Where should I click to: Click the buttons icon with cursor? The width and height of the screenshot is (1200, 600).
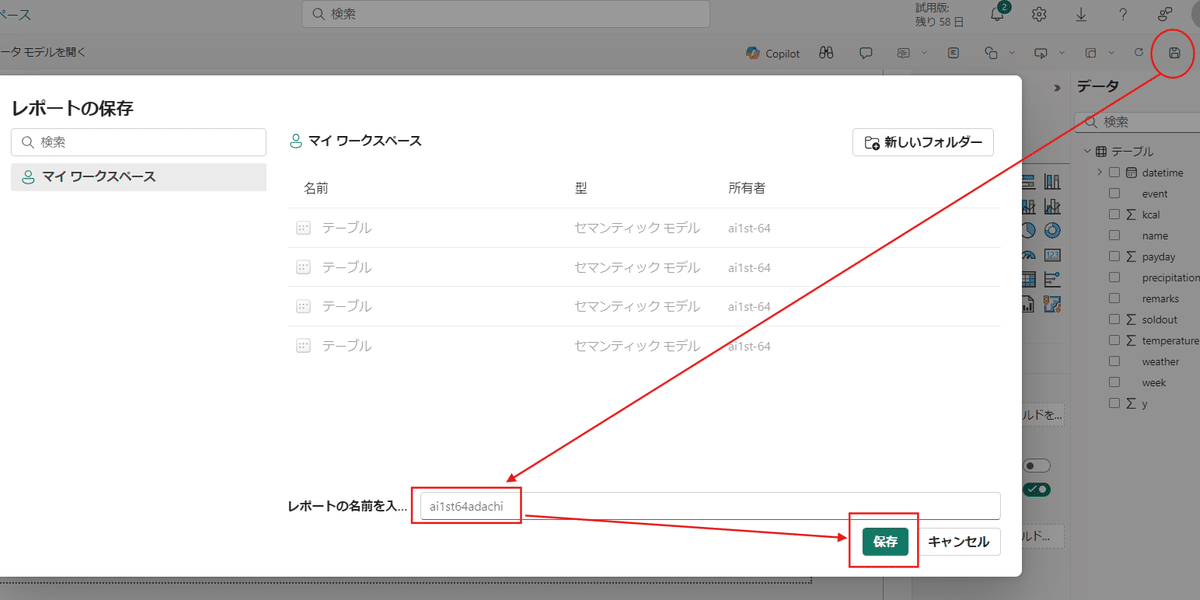pos(1041,53)
